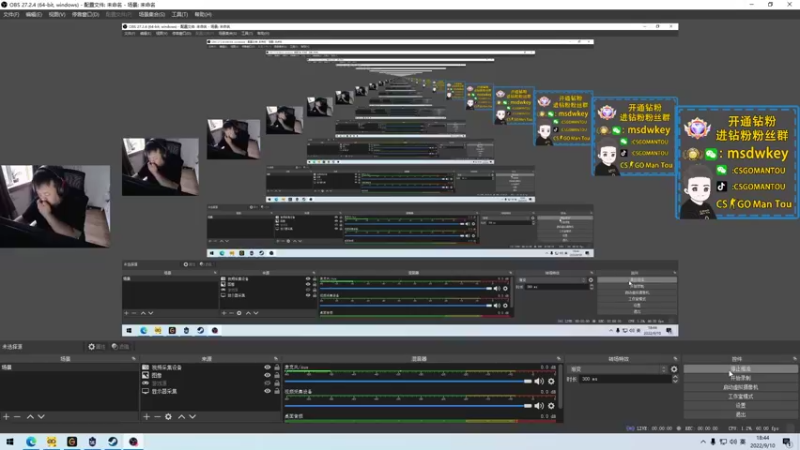The width and height of the screenshot is (800, 450).
Task: Click 停止推流 stop streaming button
Action: pos(740,368)
